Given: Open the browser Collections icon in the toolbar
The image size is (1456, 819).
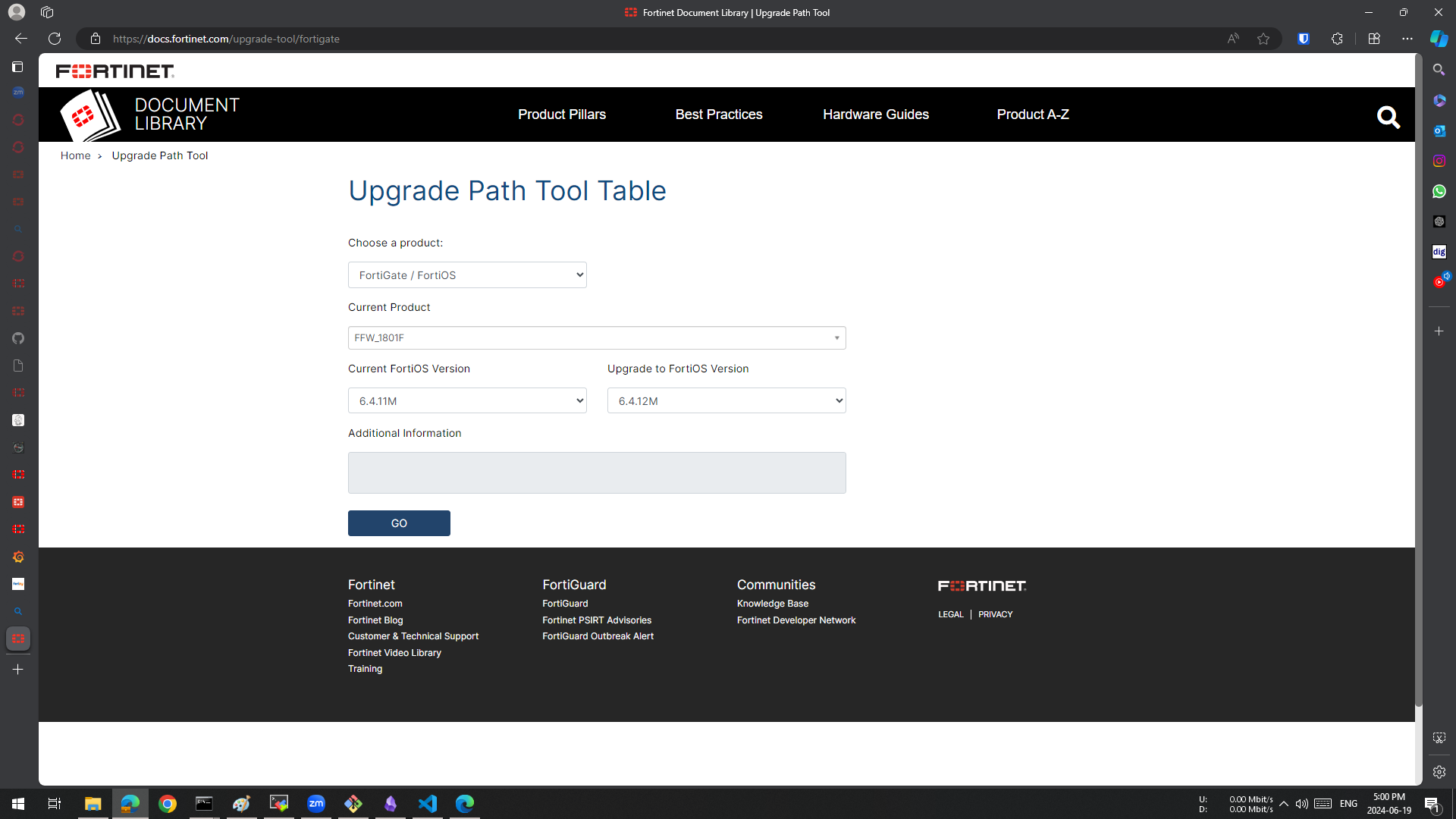Looking at the screenshot, I should tap(1374, 39).
